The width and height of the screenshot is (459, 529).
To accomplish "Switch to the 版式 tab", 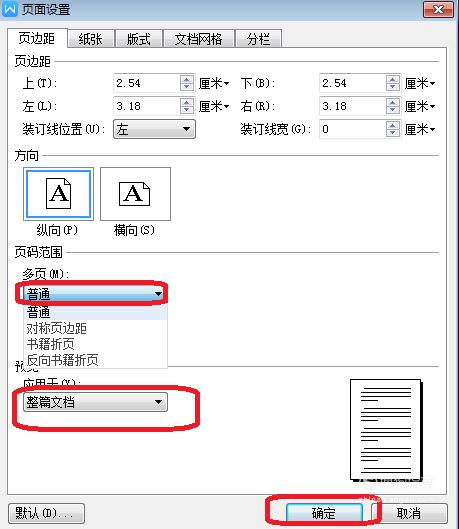I will point(138,39).
